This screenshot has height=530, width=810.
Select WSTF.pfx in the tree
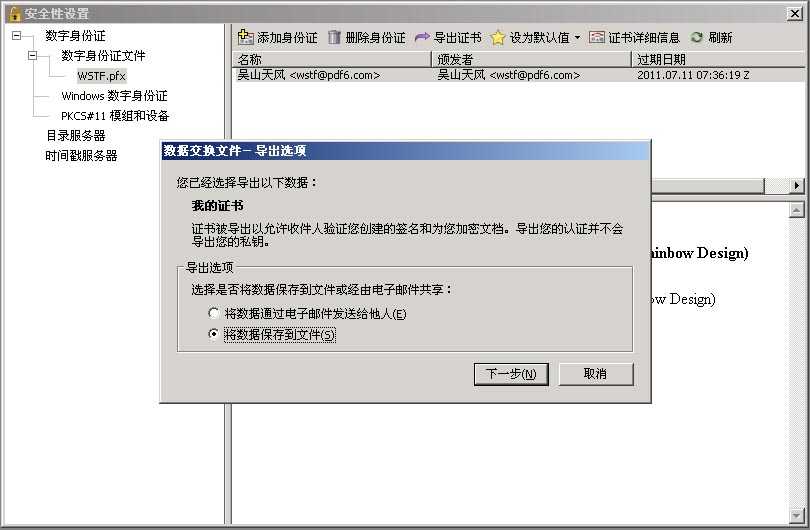(101, 76)
